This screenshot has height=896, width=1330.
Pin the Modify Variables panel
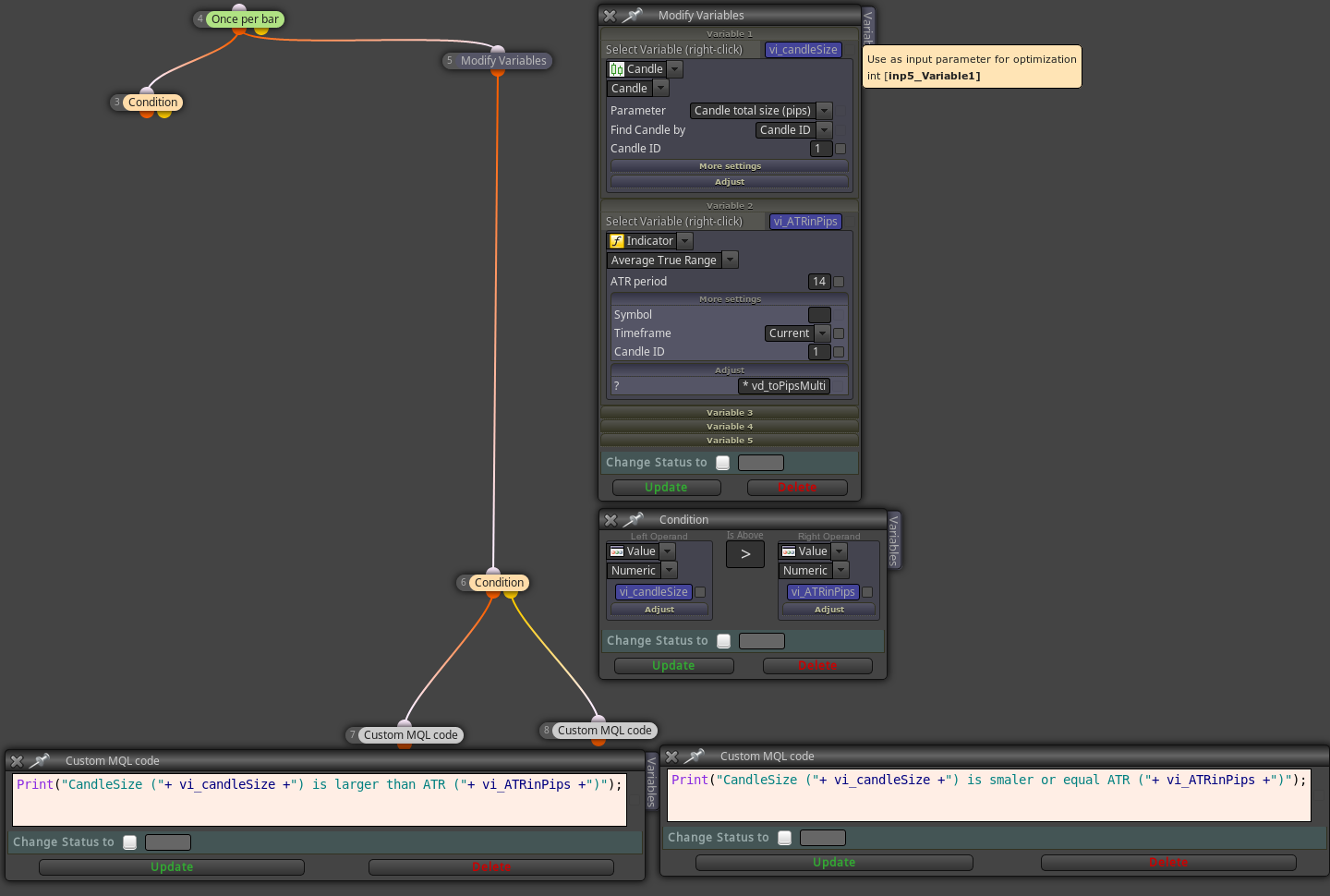tap(633, 15)
